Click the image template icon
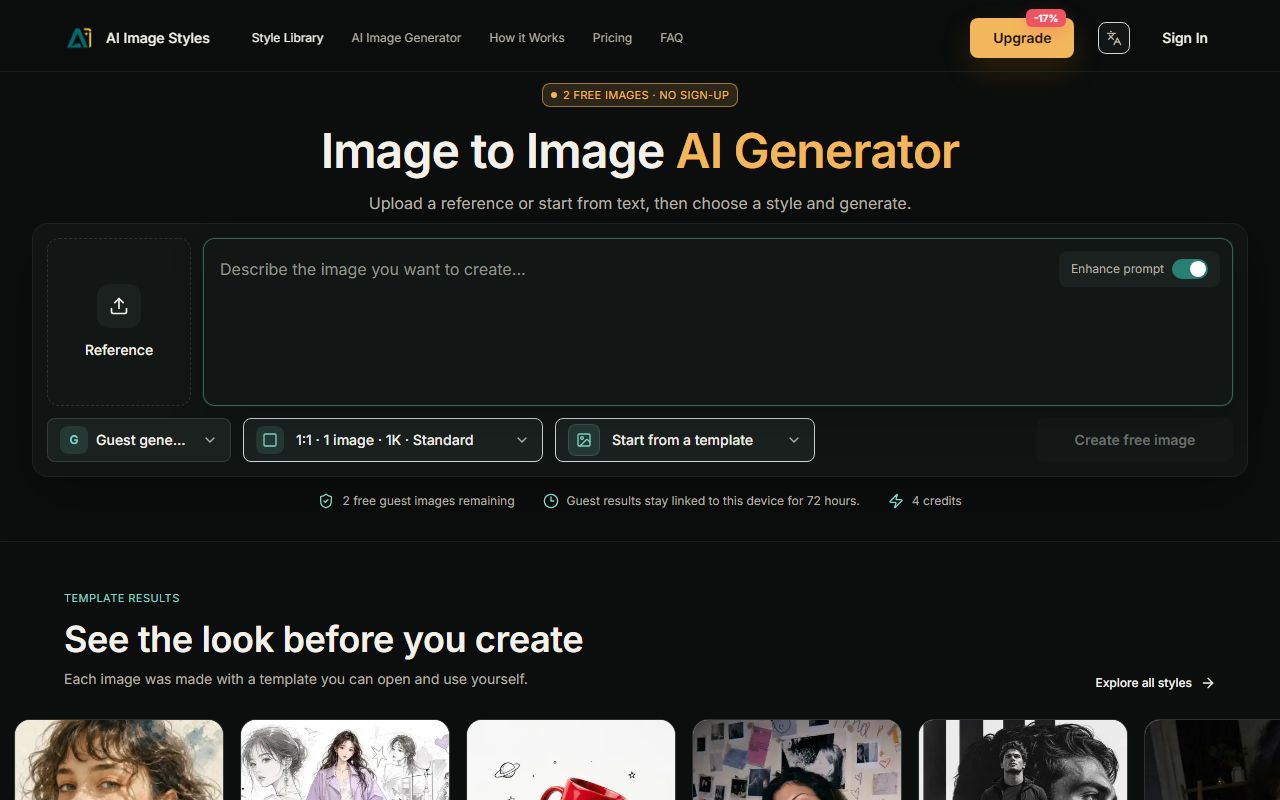 [x=584, y=440]
